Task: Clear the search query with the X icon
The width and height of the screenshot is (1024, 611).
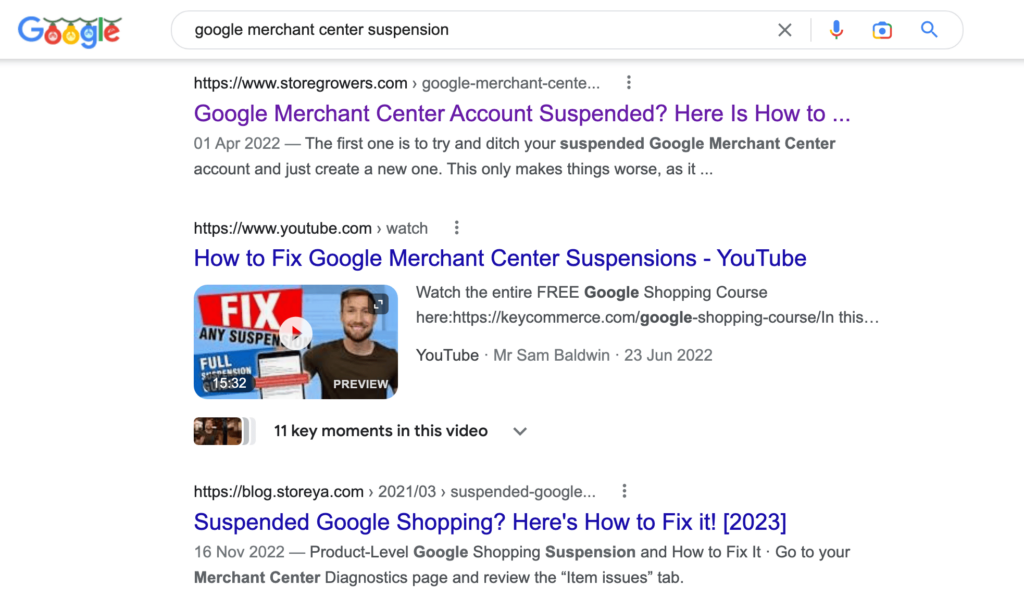Action: [785, 30]
